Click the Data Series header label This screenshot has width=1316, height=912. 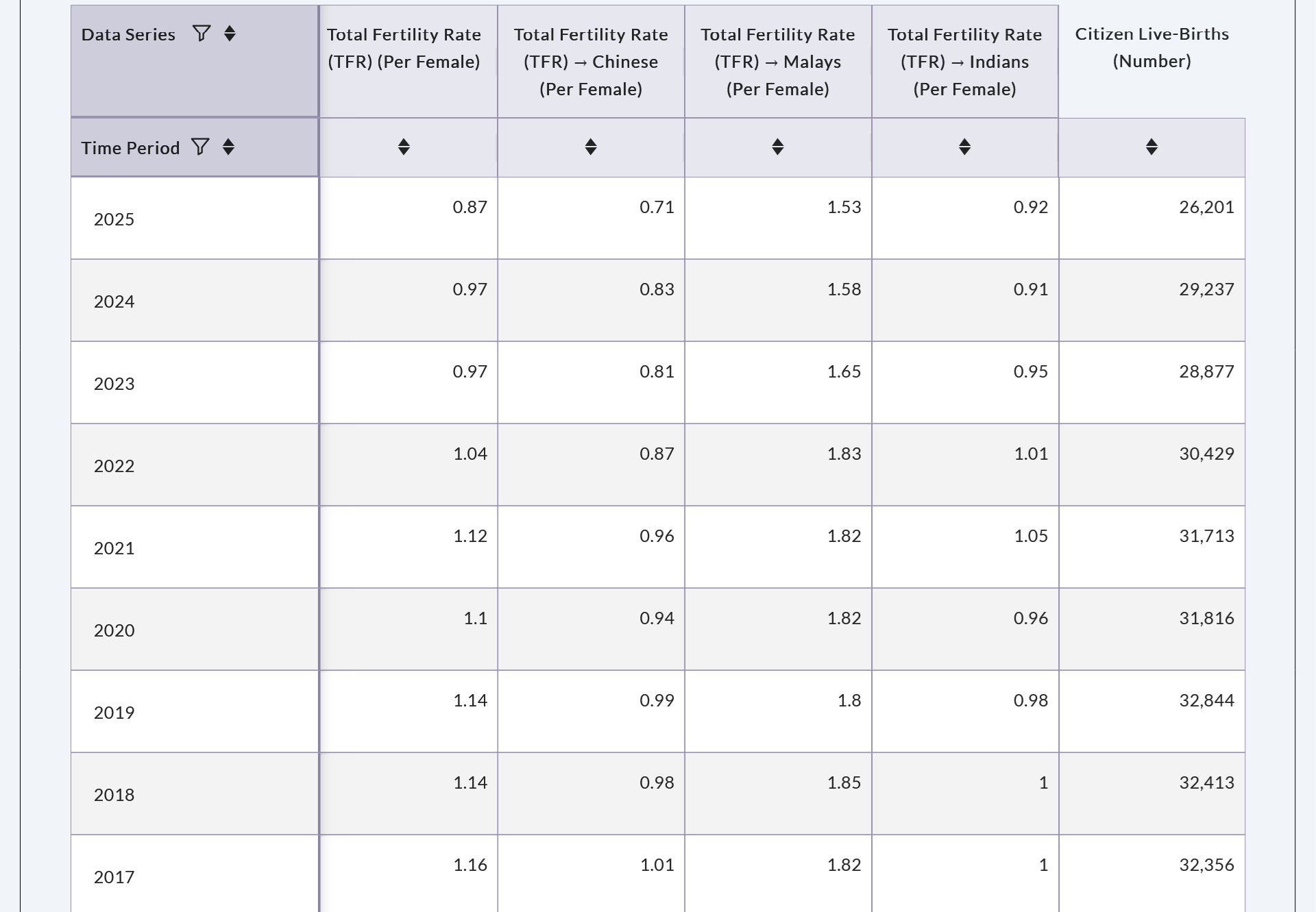[x=128, y=34]
